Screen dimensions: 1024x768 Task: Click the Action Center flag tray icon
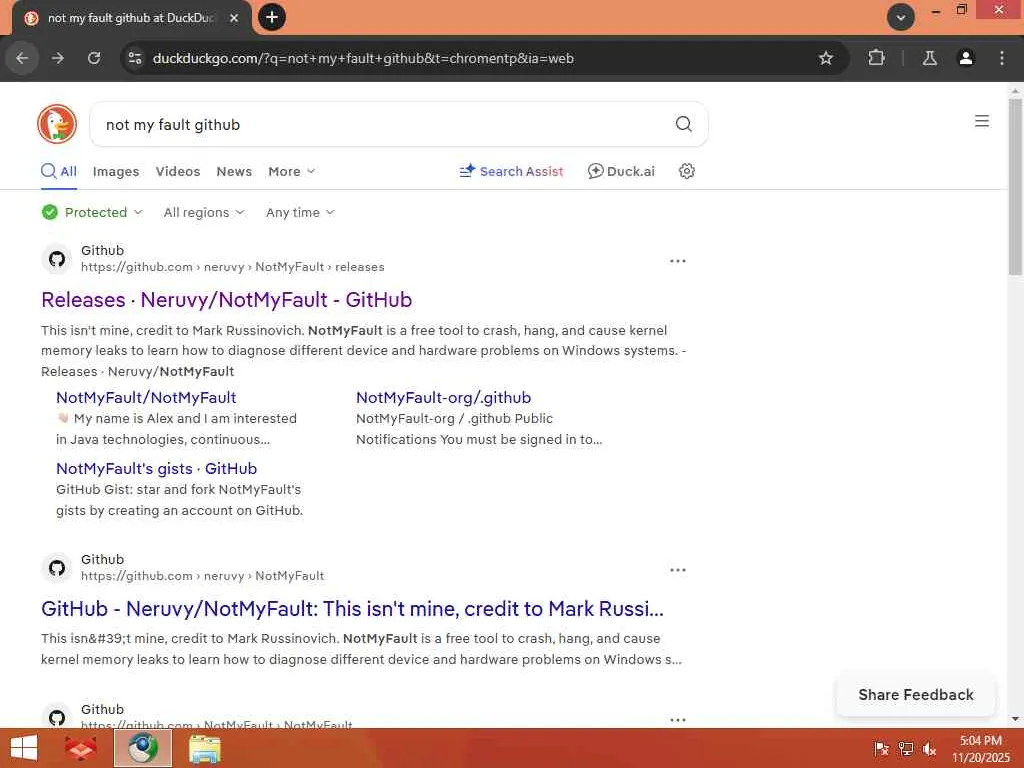[x=881, y=749]
